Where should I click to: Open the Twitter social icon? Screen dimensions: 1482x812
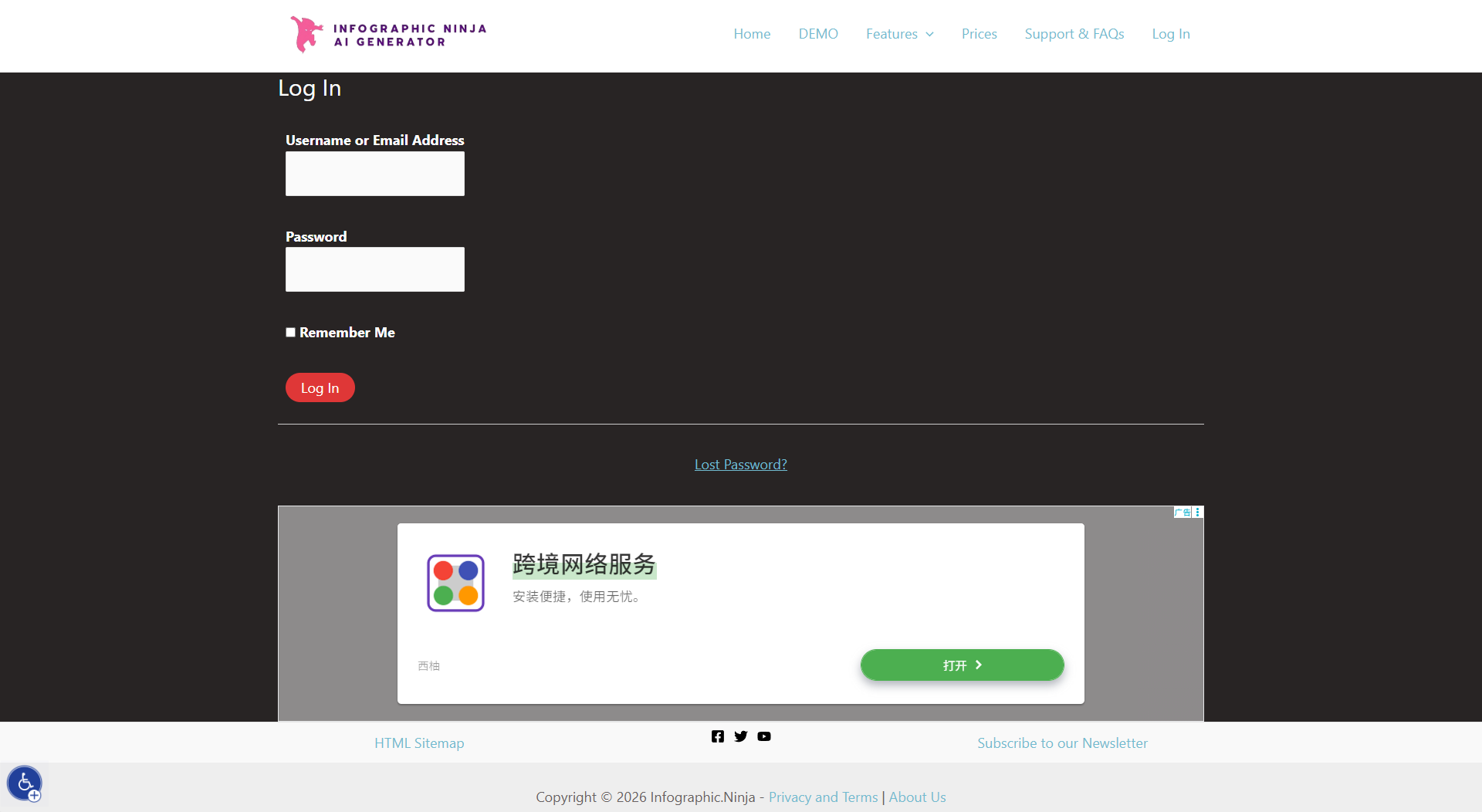tap(741, 736)
